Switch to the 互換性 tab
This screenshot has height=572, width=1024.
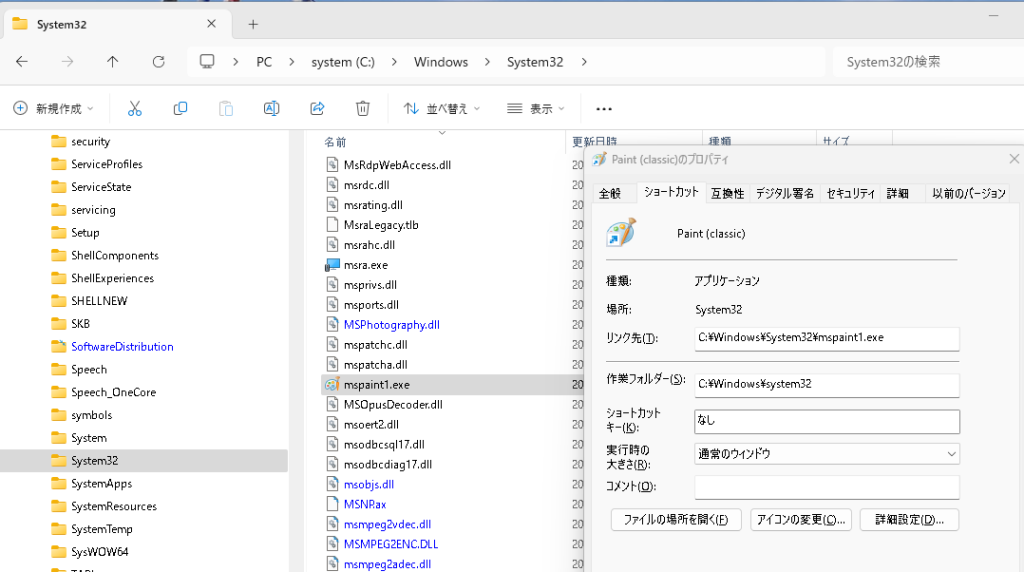point(728,193)
